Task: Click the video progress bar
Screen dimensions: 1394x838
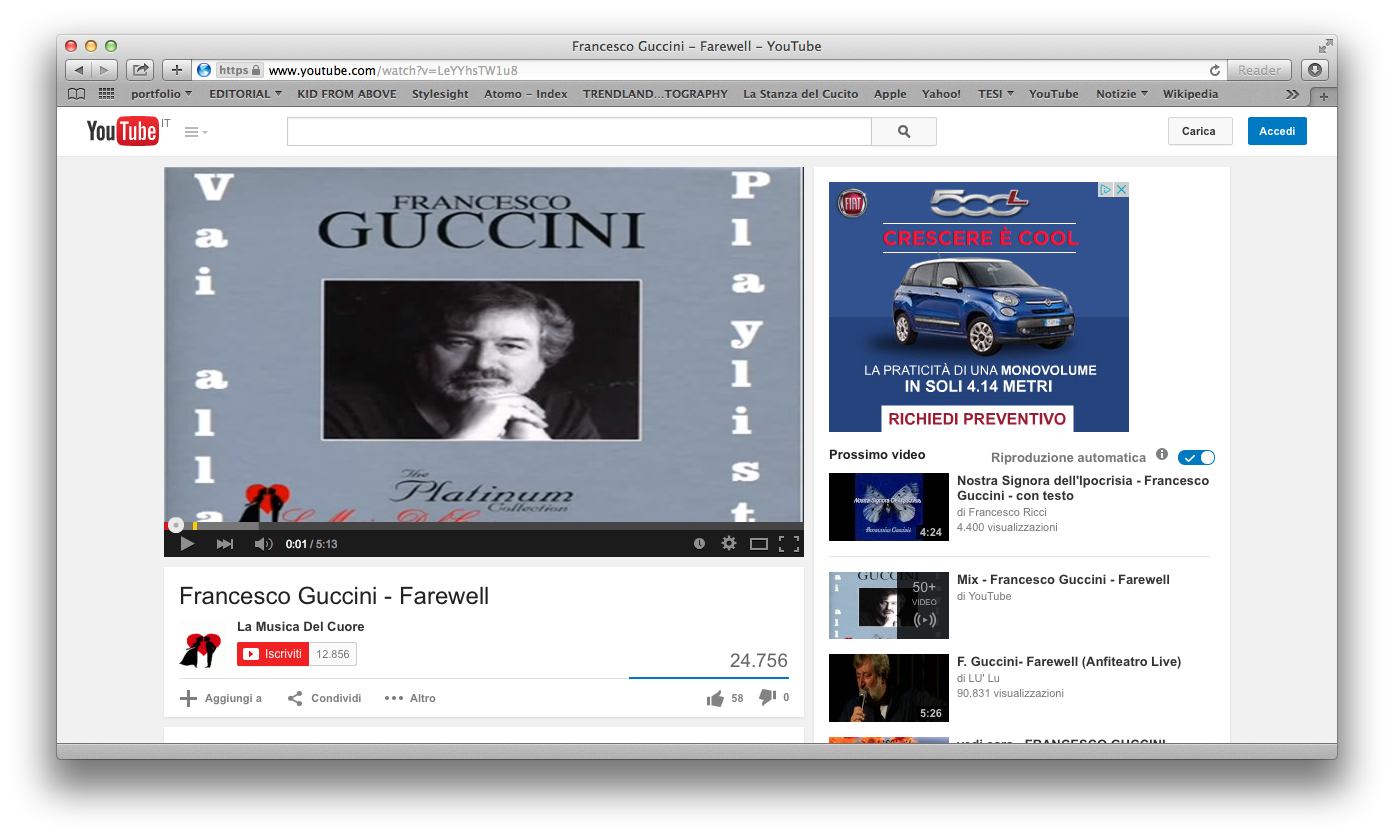Action: [480, 525]
